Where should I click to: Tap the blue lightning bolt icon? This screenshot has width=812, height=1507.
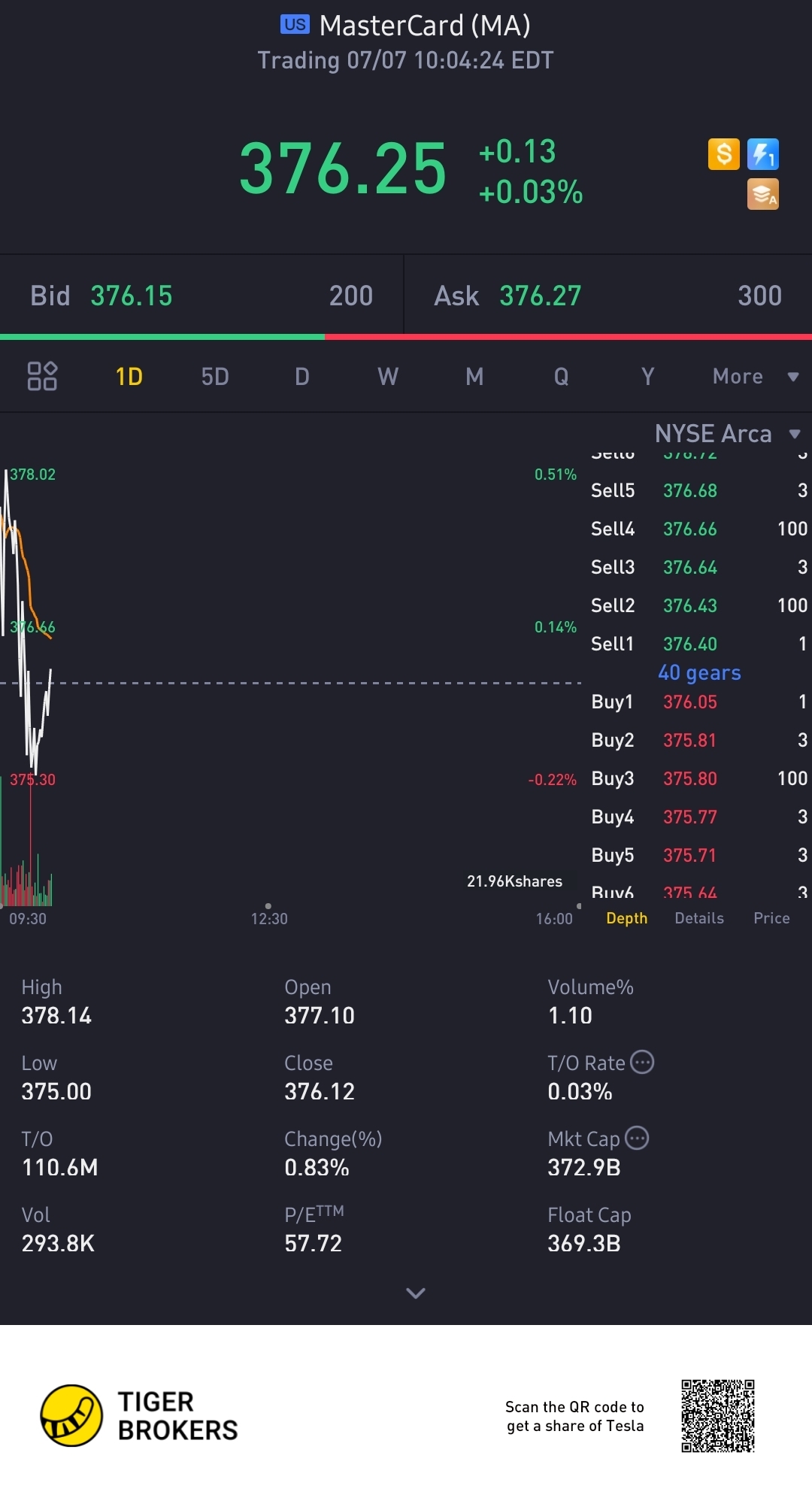[x=762, y=154]
